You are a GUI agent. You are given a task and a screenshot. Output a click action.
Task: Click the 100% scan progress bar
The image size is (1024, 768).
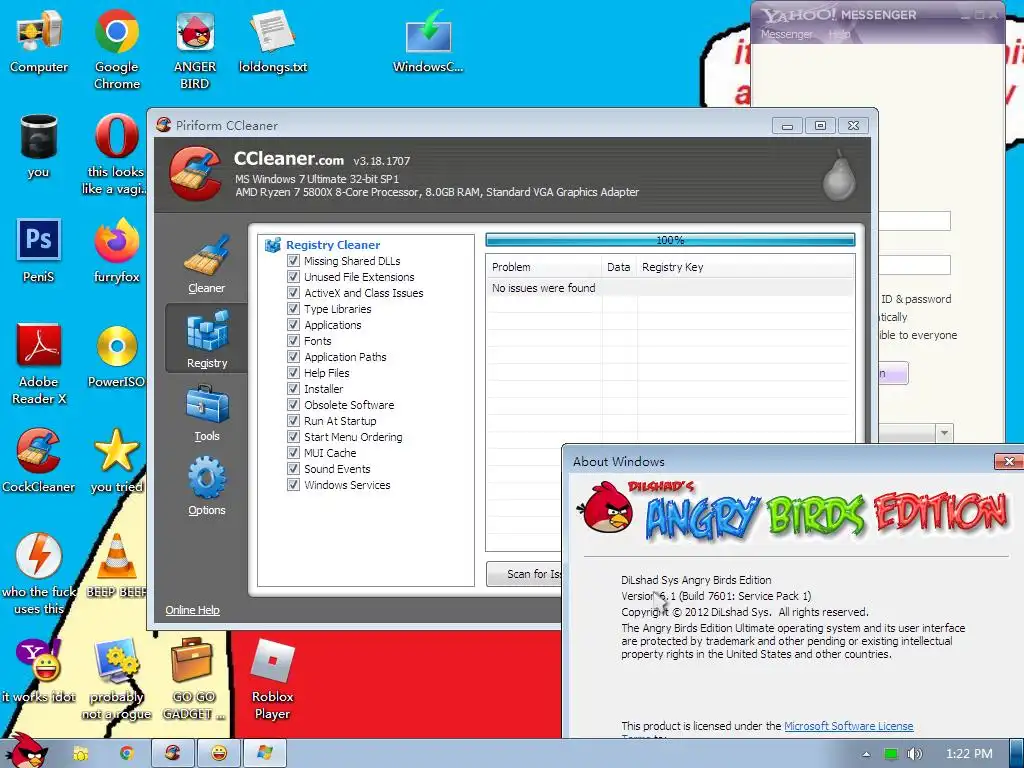[x=670, y=240]
